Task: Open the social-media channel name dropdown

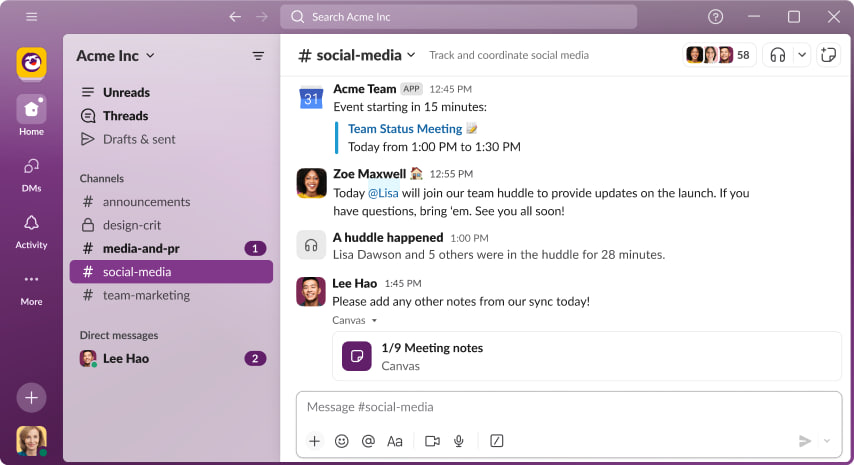Action: pyautogui.click(x=357, y=55)
